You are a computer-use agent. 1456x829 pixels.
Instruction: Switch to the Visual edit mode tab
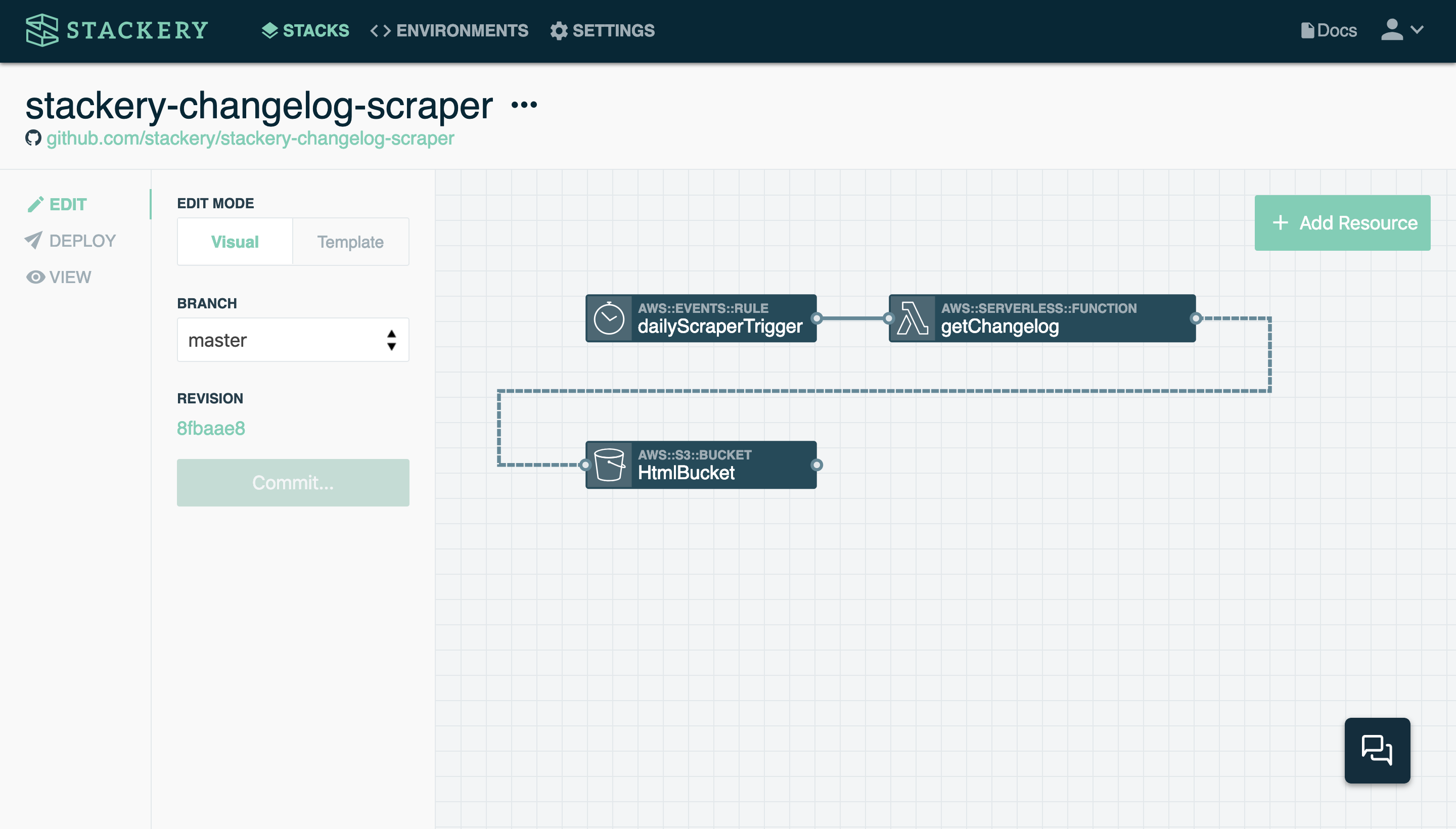coord(235,241)
